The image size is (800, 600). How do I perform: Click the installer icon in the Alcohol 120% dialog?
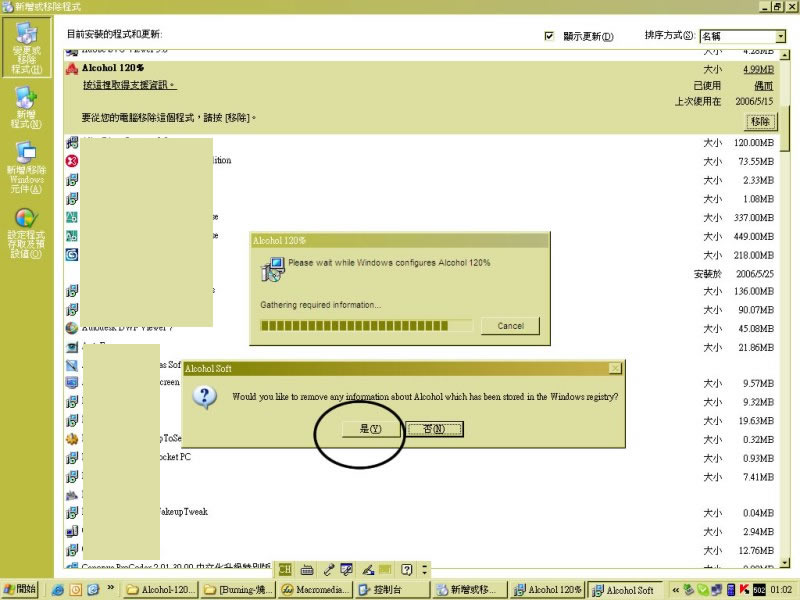273,269
